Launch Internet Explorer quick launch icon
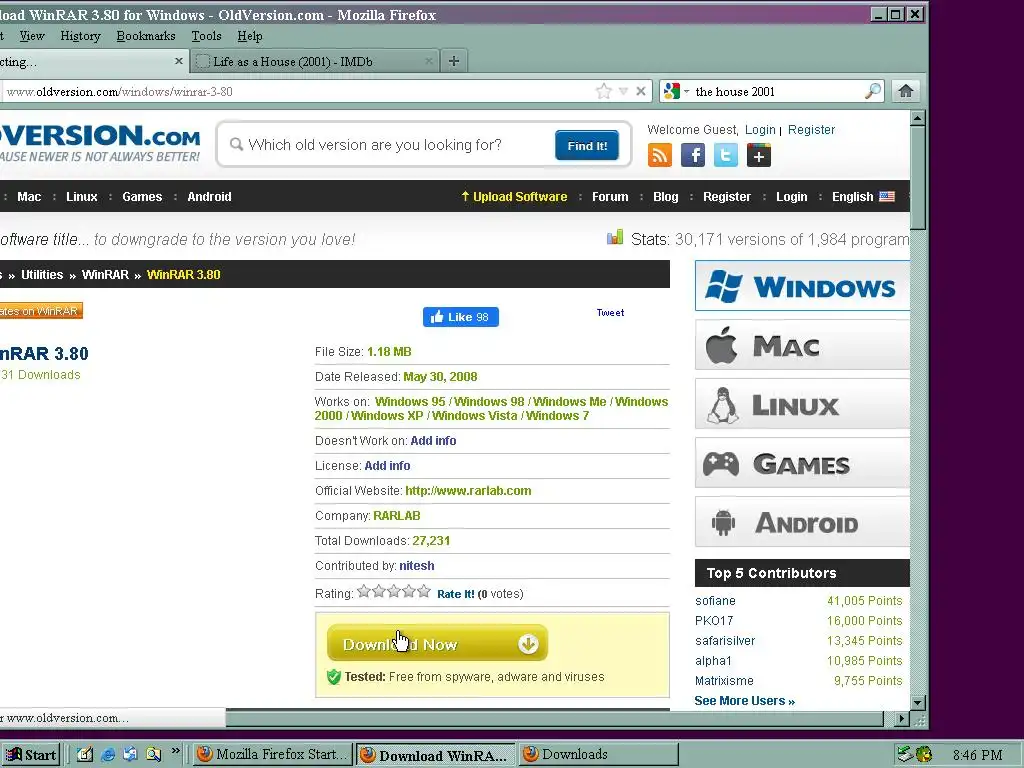This screenshot has height=768, width=1024. tap(108, 754)
